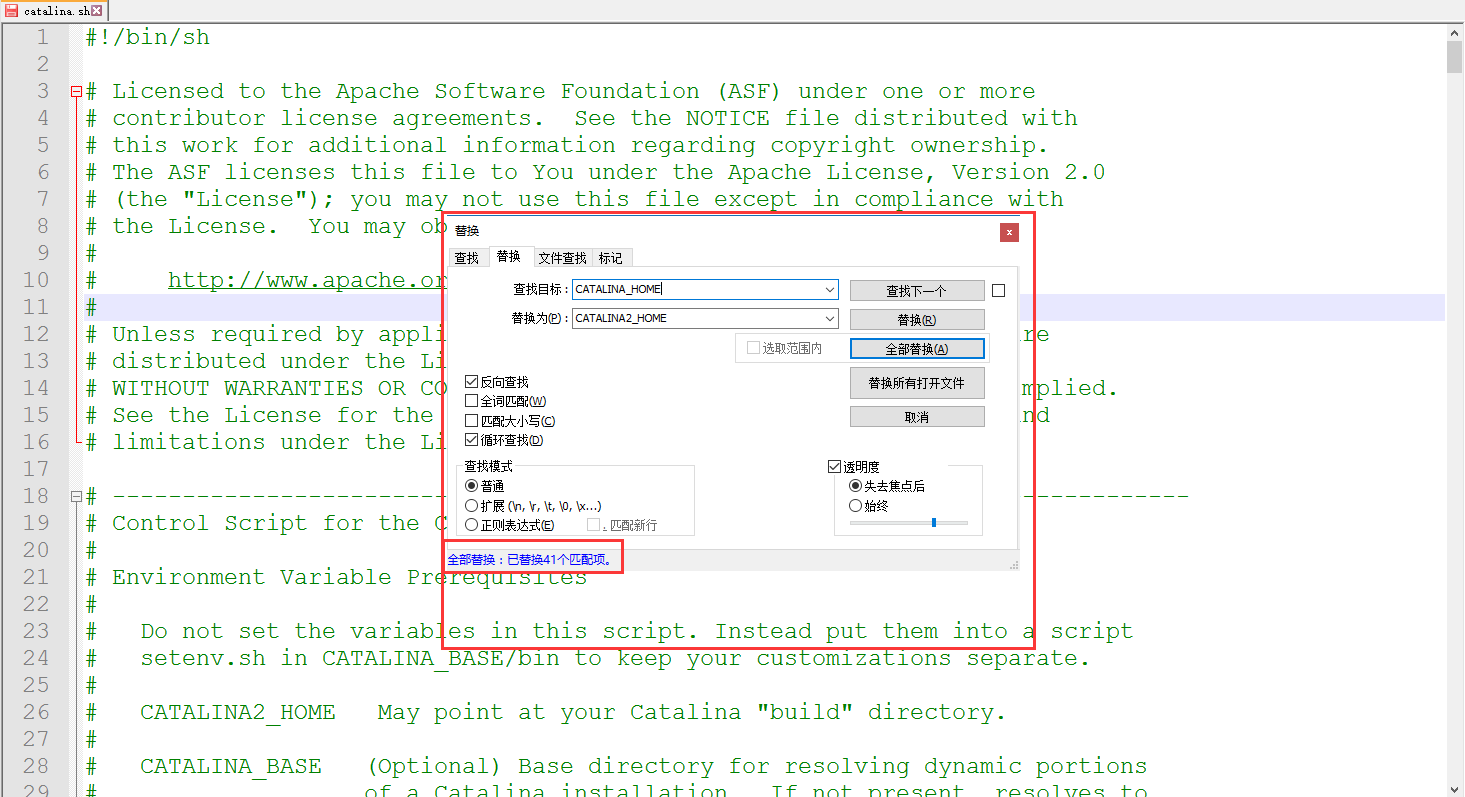The height and width of the screenshot is (797, 1465).
Task: Click setenv.sh text on line 24
Action: [203, 658]
